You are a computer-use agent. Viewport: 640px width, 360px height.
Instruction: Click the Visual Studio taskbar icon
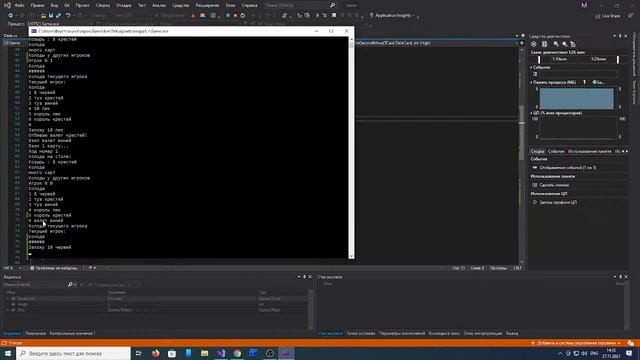pyautogui.click(x=221, y=353)
